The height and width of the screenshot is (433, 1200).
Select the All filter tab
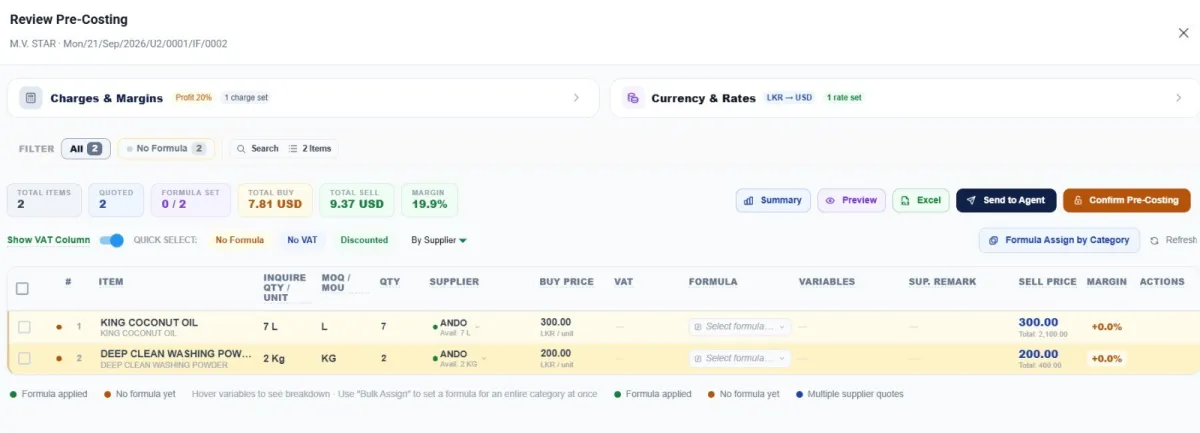85,148
